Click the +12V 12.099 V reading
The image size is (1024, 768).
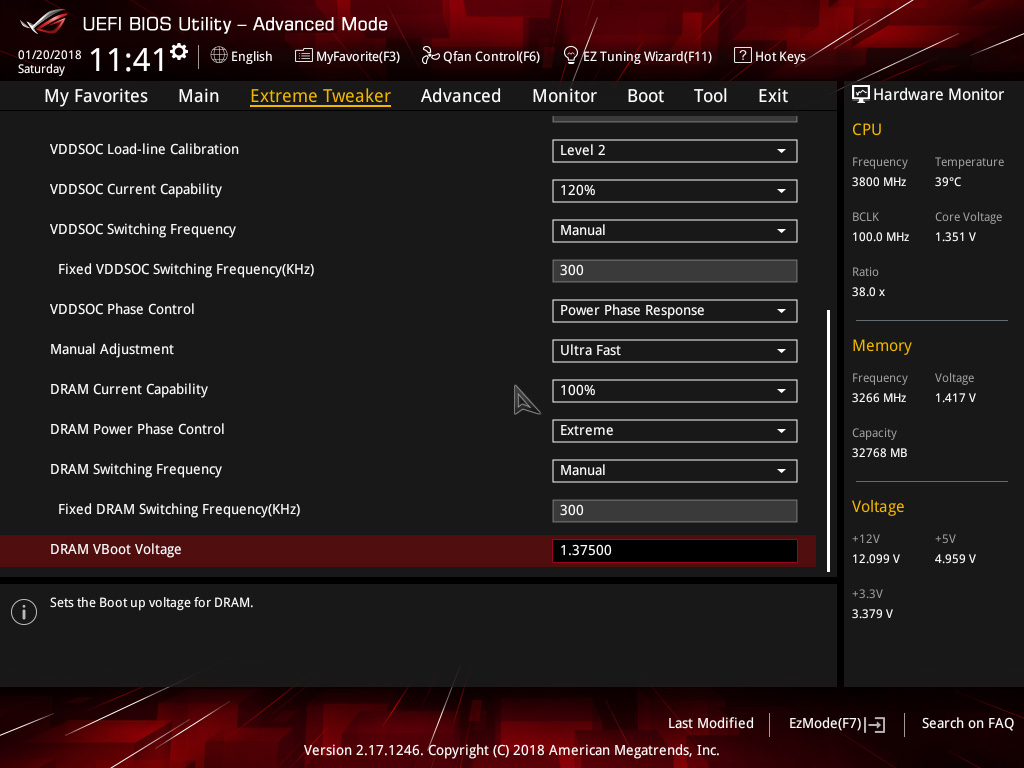(x=876, y=559)
